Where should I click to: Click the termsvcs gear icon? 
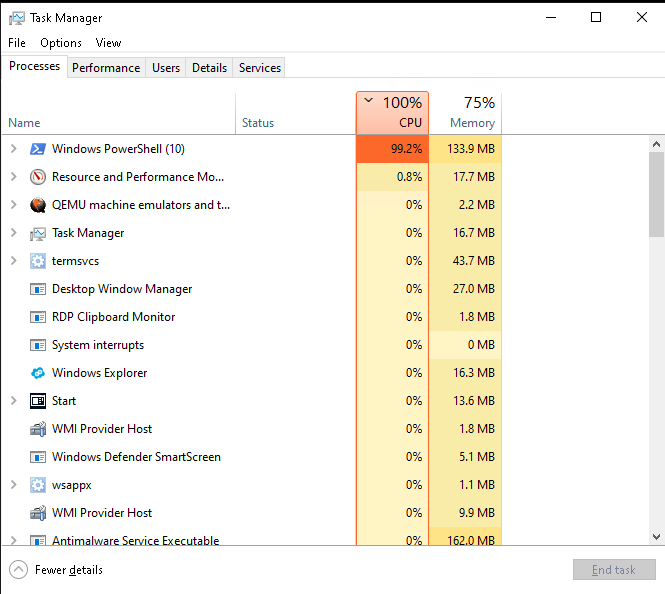point(38,261)
